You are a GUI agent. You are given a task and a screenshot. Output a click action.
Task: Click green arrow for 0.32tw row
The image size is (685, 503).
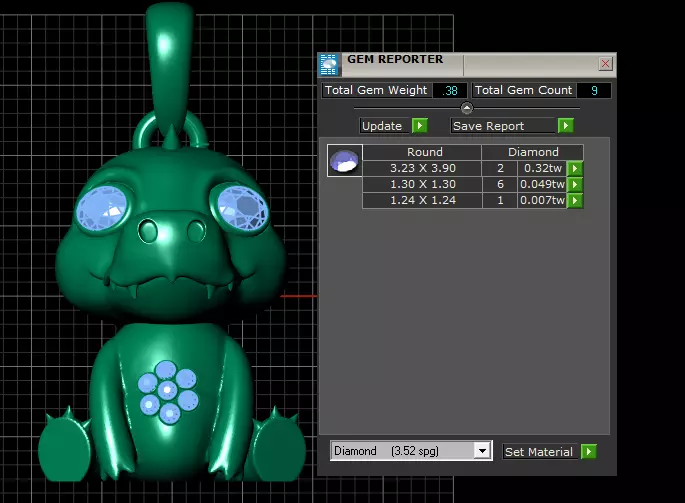pyautogui.click(x=575, y=168)
